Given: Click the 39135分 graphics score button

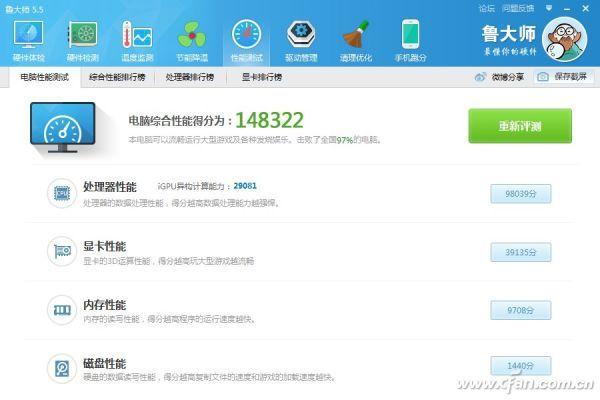Looking at the screenshot, I should [x=521, y=252].
